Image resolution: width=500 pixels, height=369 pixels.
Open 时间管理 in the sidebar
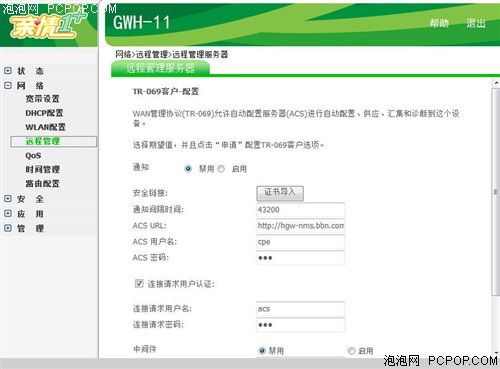[42, 170]
